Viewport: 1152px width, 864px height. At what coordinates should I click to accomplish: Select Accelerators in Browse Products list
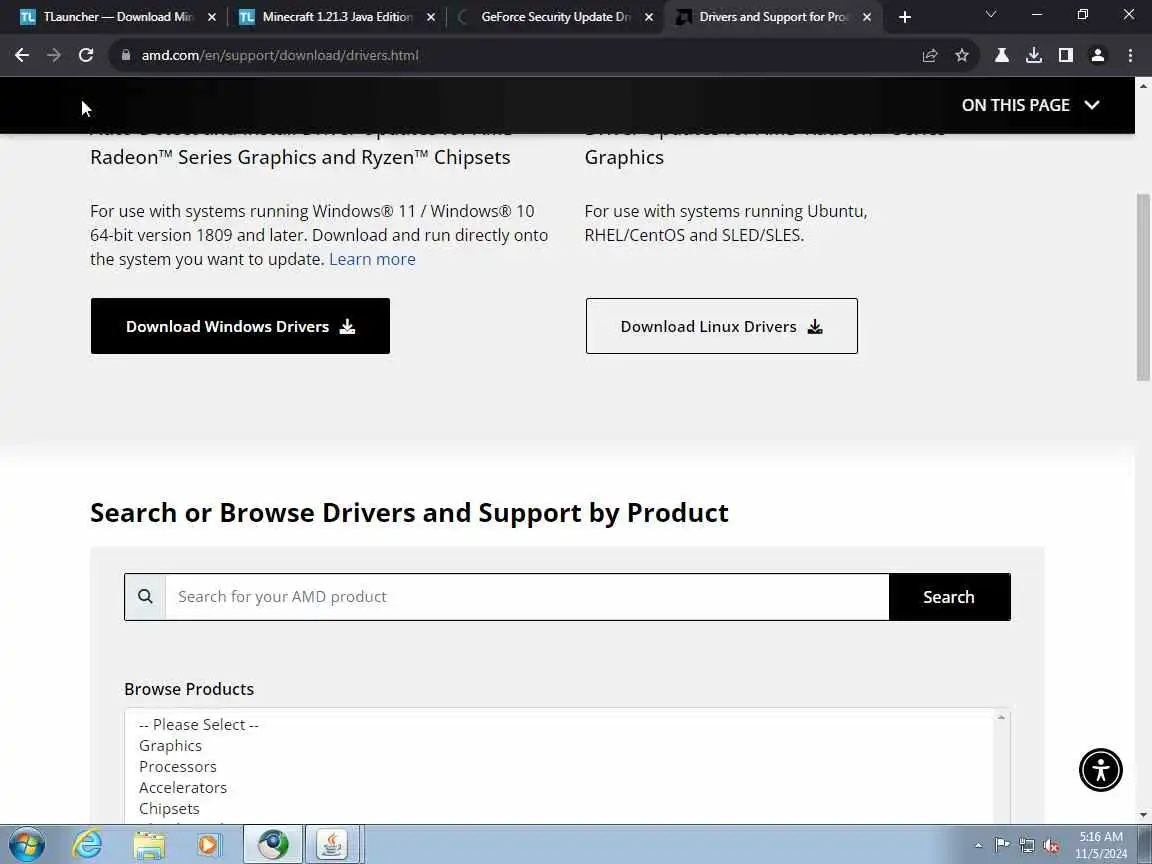(x=183, y=788)
